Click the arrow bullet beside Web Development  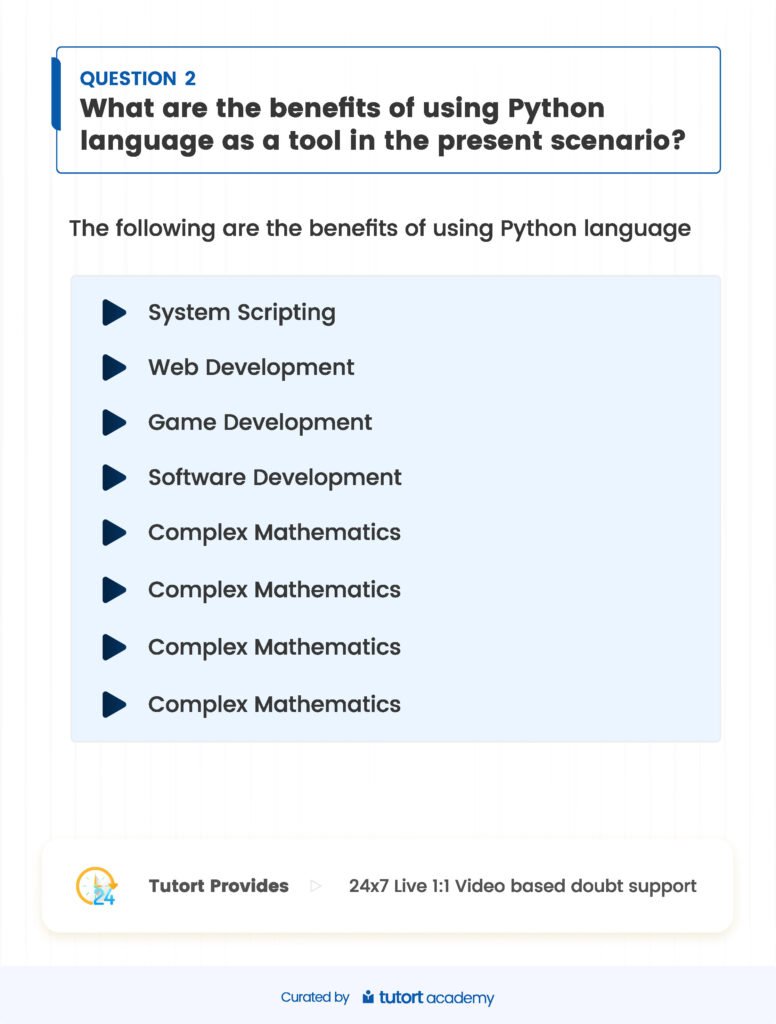[x=114, y=367]
